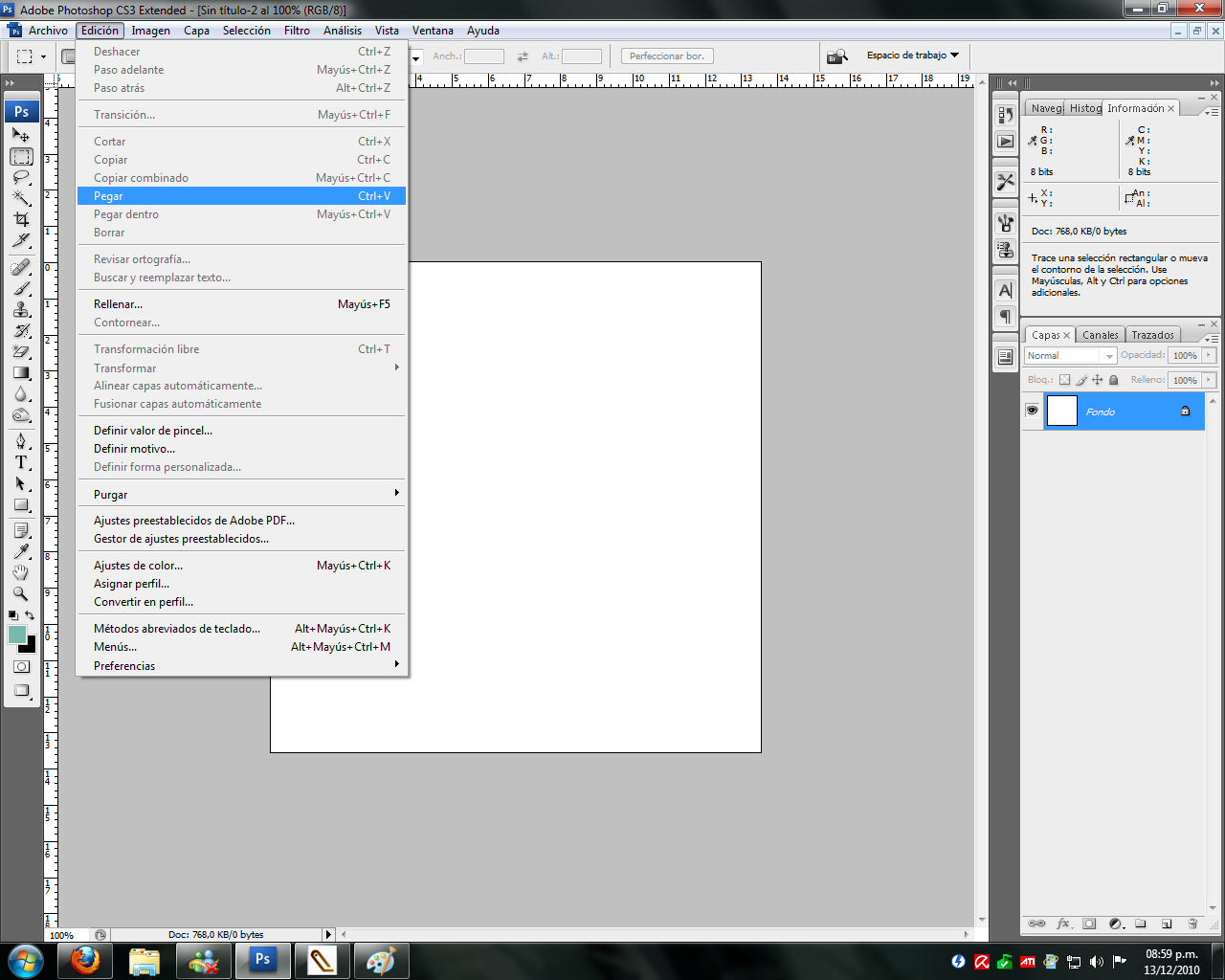Select the Blur tool
This screenshot has height=980, width=1225.
pyautogui.click(x=21, y=393)
